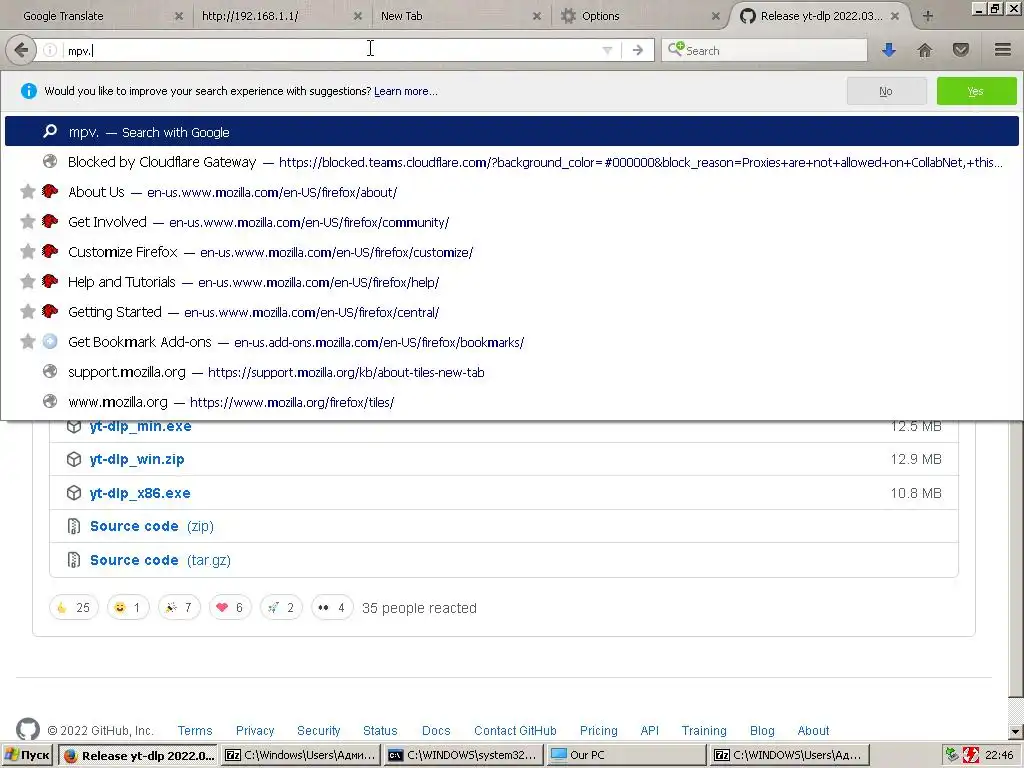Open the Pocket toolbar icon
1024x768 pixels.
point(961,50)
